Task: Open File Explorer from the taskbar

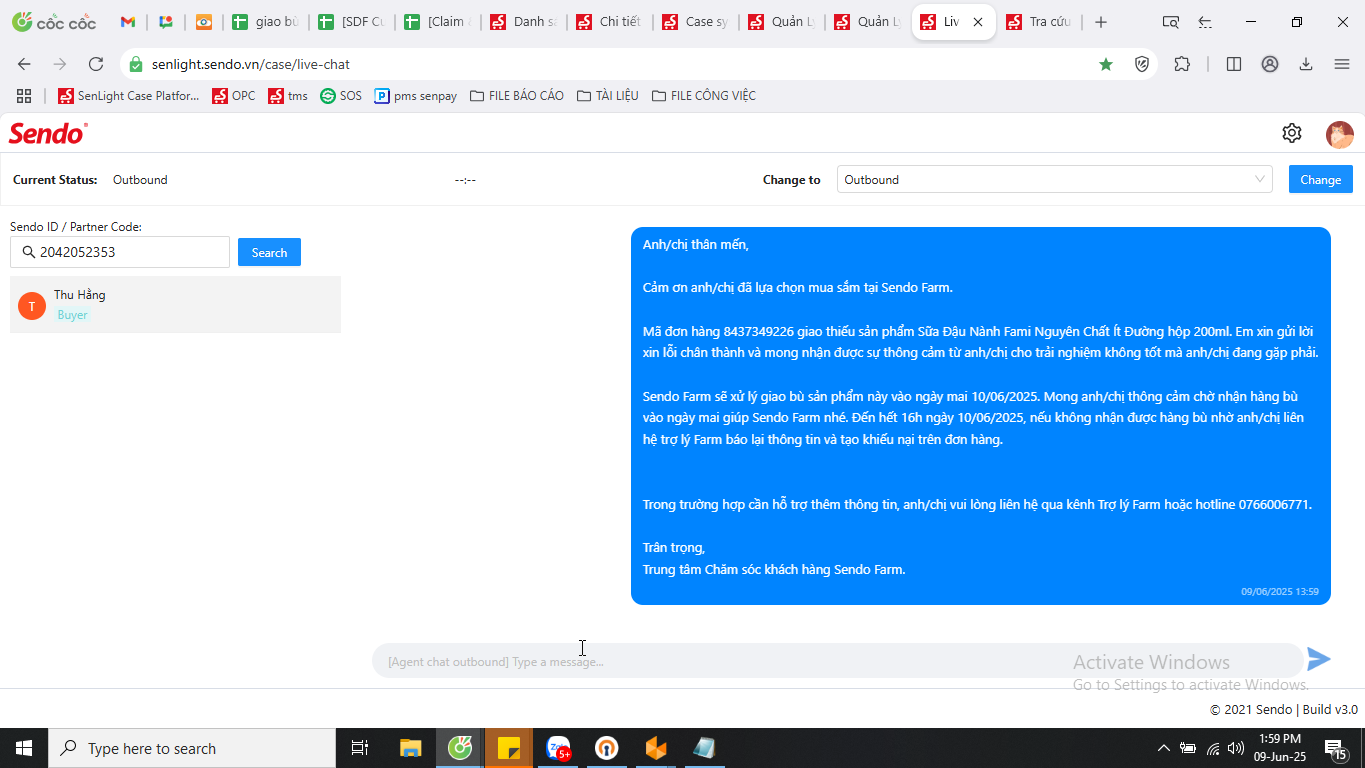Action: tap(410, 748)
